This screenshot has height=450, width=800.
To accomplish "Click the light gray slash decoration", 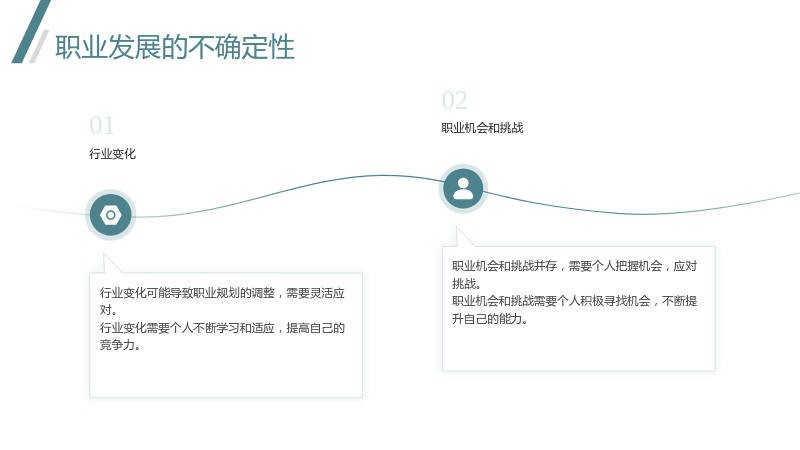I will (39, 46).
